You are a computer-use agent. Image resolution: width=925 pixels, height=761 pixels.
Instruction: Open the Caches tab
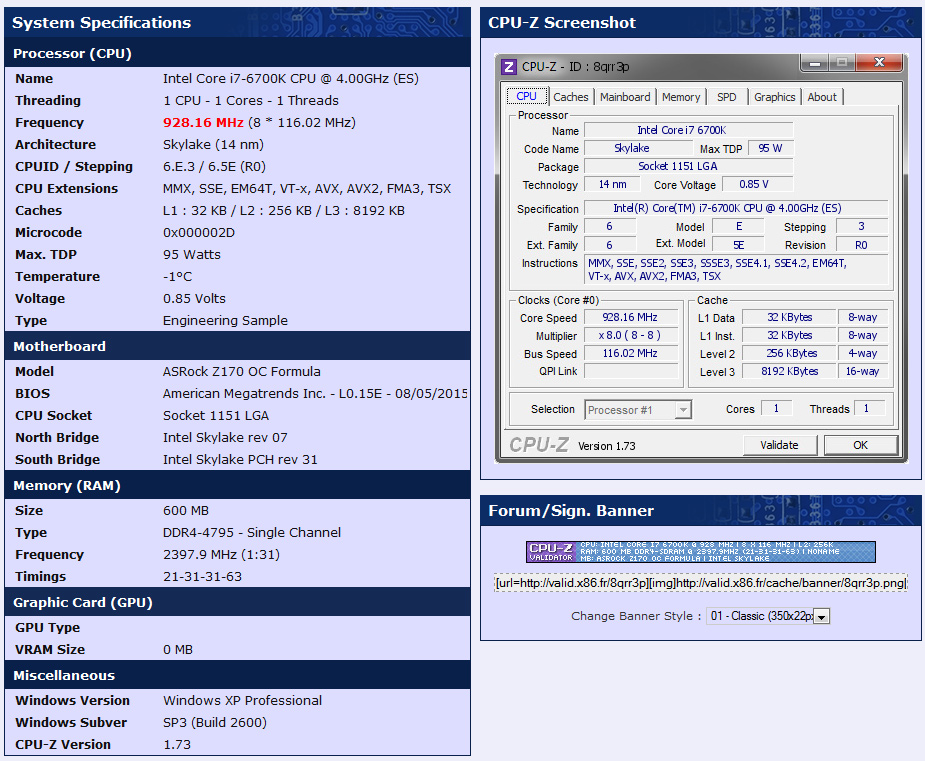tap(571, 97)
